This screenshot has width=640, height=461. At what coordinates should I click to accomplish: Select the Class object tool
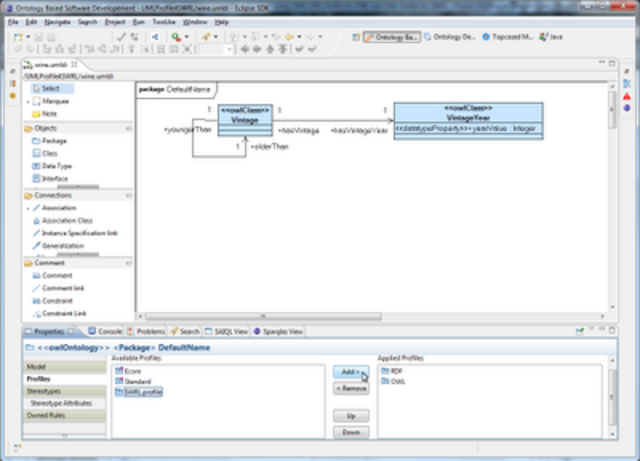pos(45,154)
